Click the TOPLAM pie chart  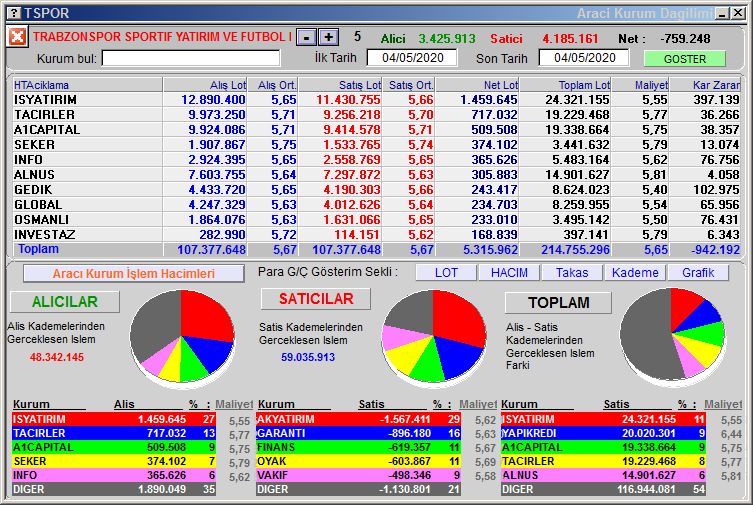(x=672, y=335)
